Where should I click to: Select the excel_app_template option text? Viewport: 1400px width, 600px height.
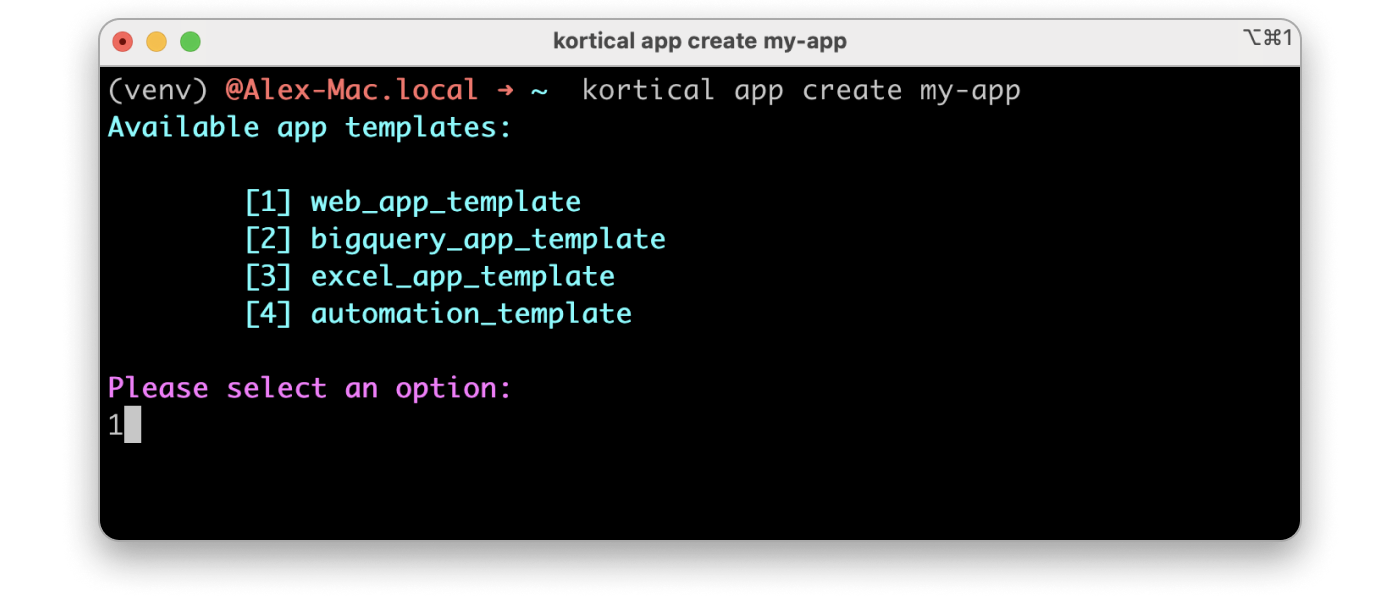(462, 276)
